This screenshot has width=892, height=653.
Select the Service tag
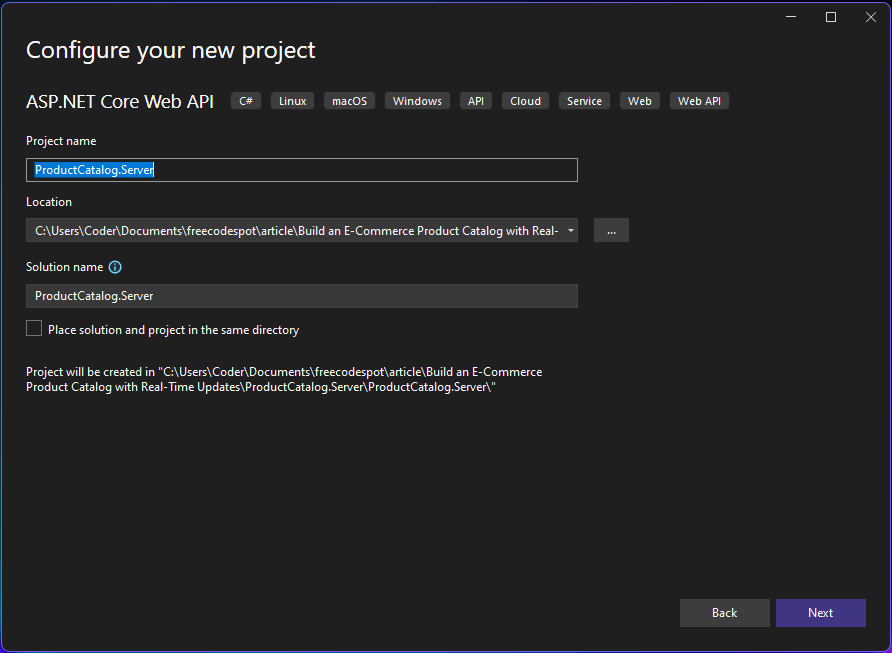click(x=584, y=101)
